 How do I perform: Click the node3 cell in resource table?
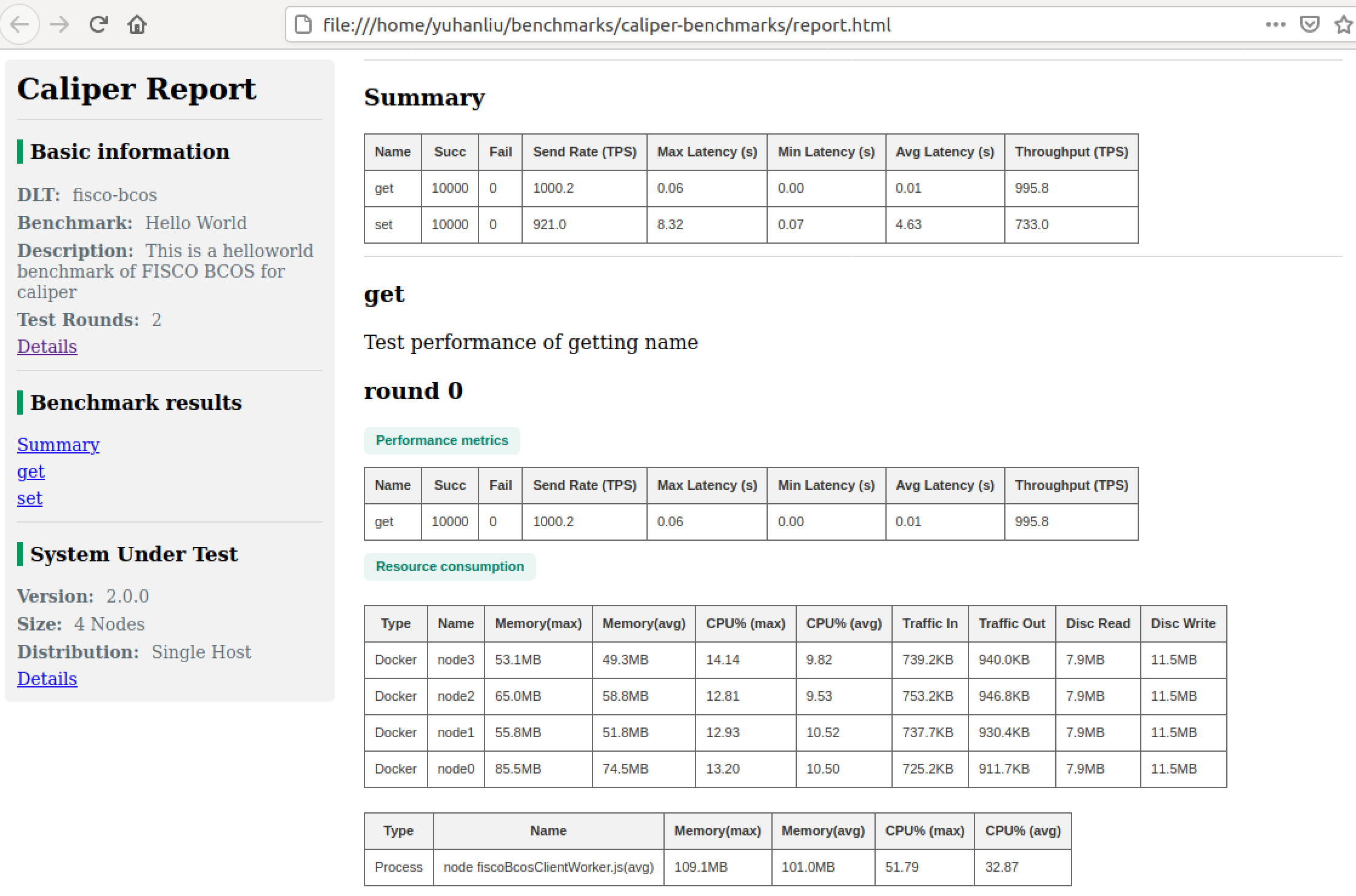pyautogui.click(x=455, y=660)
